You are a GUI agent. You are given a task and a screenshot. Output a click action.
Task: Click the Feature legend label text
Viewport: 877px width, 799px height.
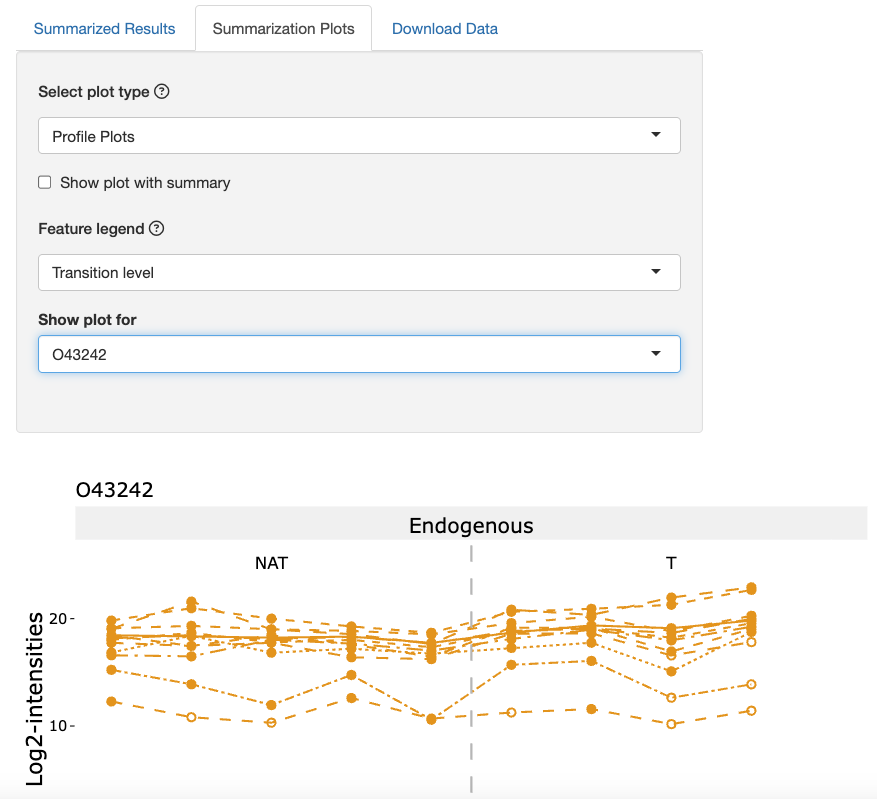[91, 228]
